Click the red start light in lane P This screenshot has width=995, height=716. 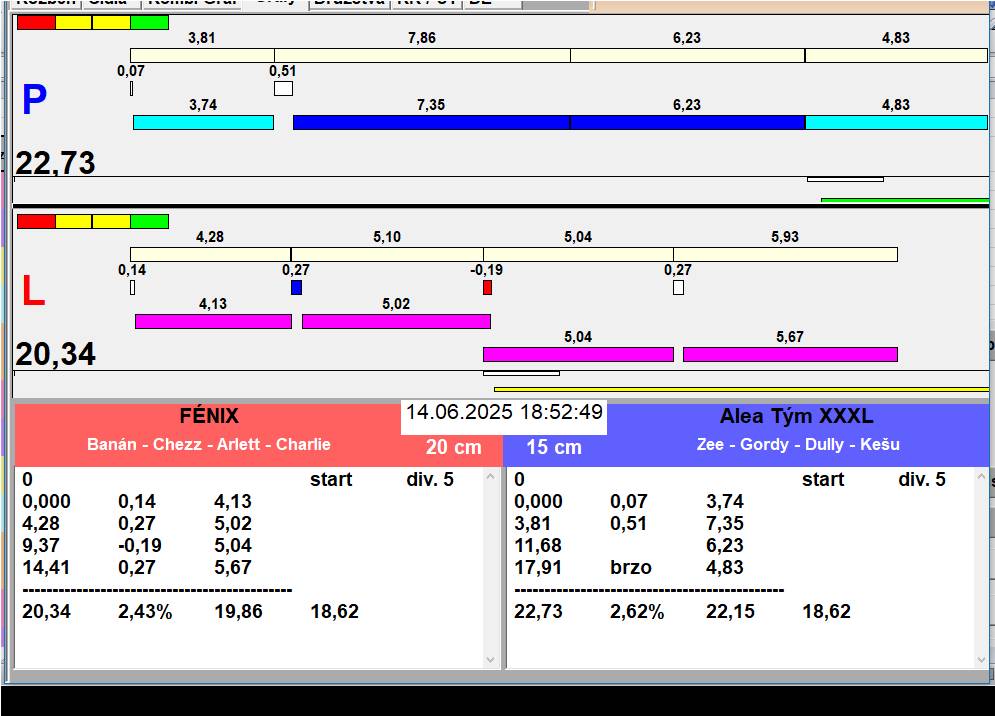[x=36, y=22]
